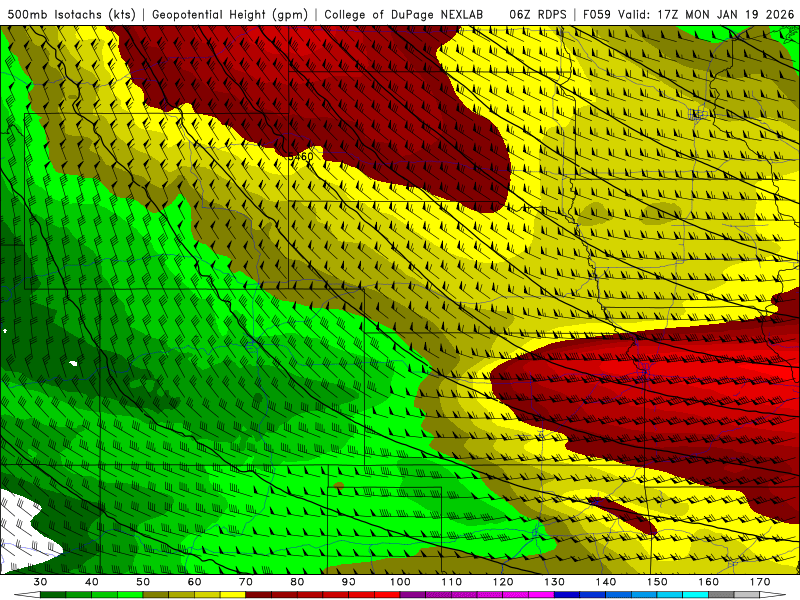Select the cyan swatch just below 160 kts
The width and height of the screenshot is (800, 600).
click(696, 595)
